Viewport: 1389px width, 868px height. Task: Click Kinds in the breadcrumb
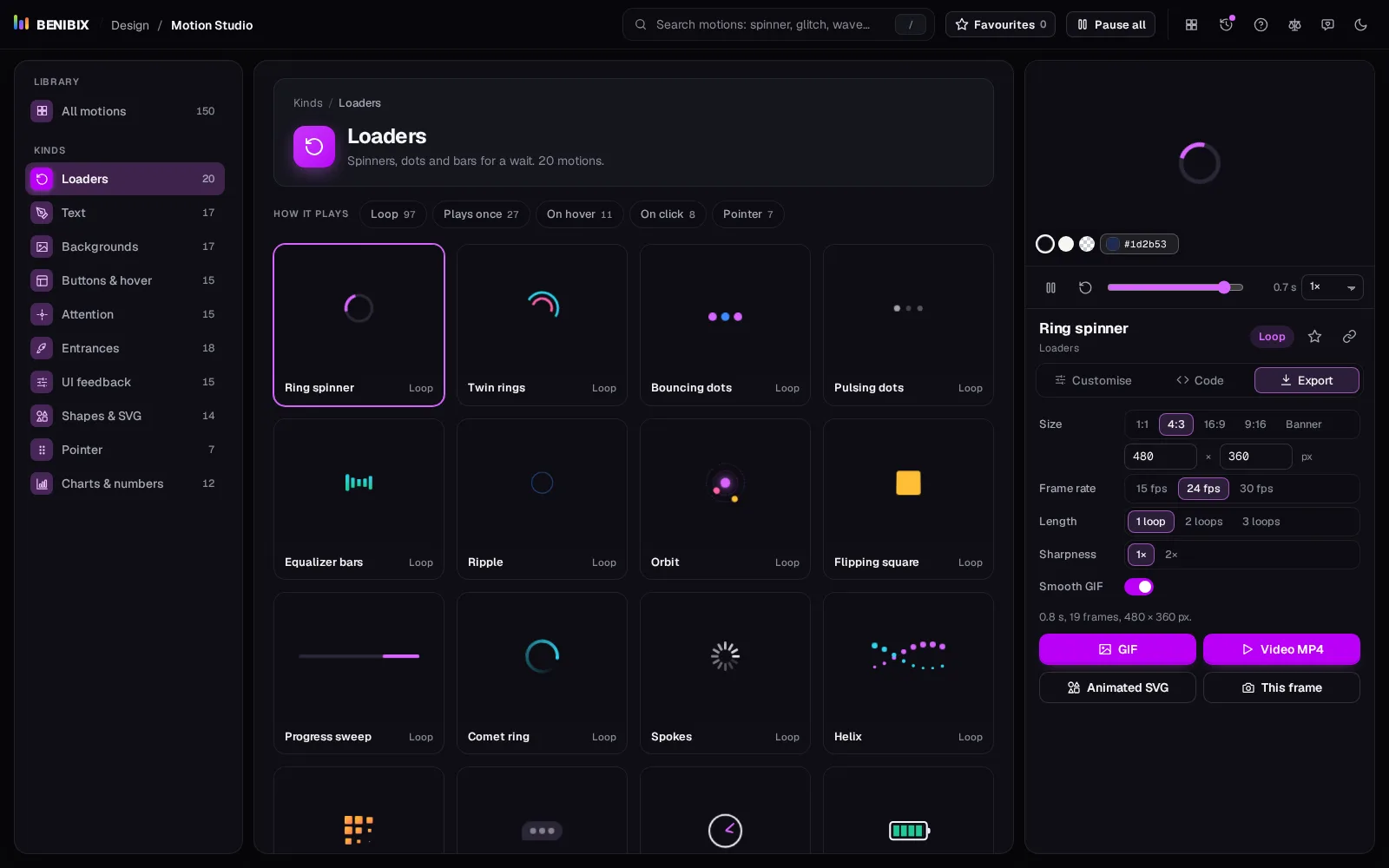click(307, 103)
